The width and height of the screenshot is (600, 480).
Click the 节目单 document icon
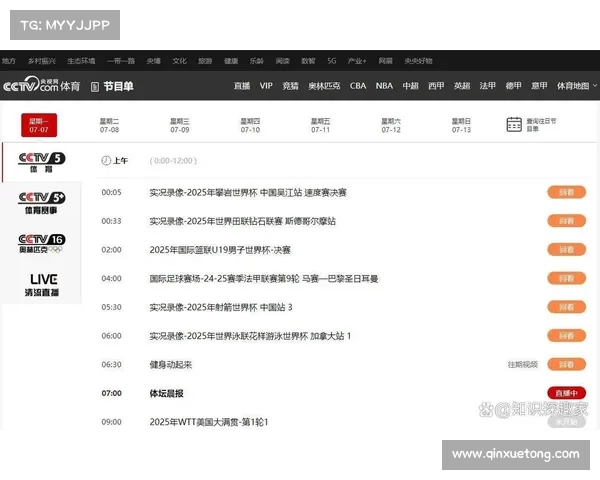(x=95, y=87)
